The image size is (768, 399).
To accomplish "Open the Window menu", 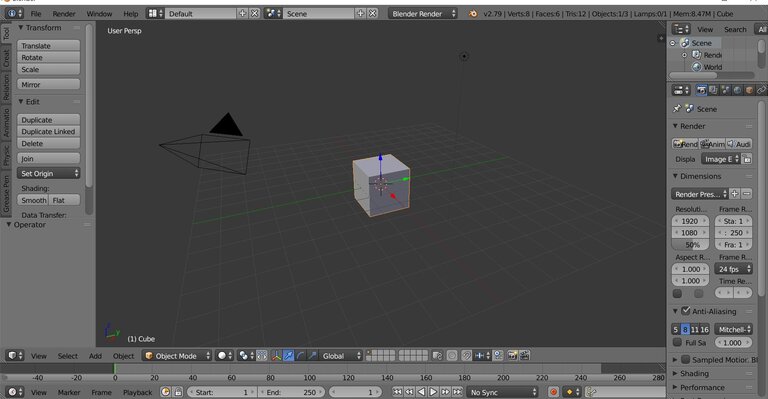I will click(99, 14).
